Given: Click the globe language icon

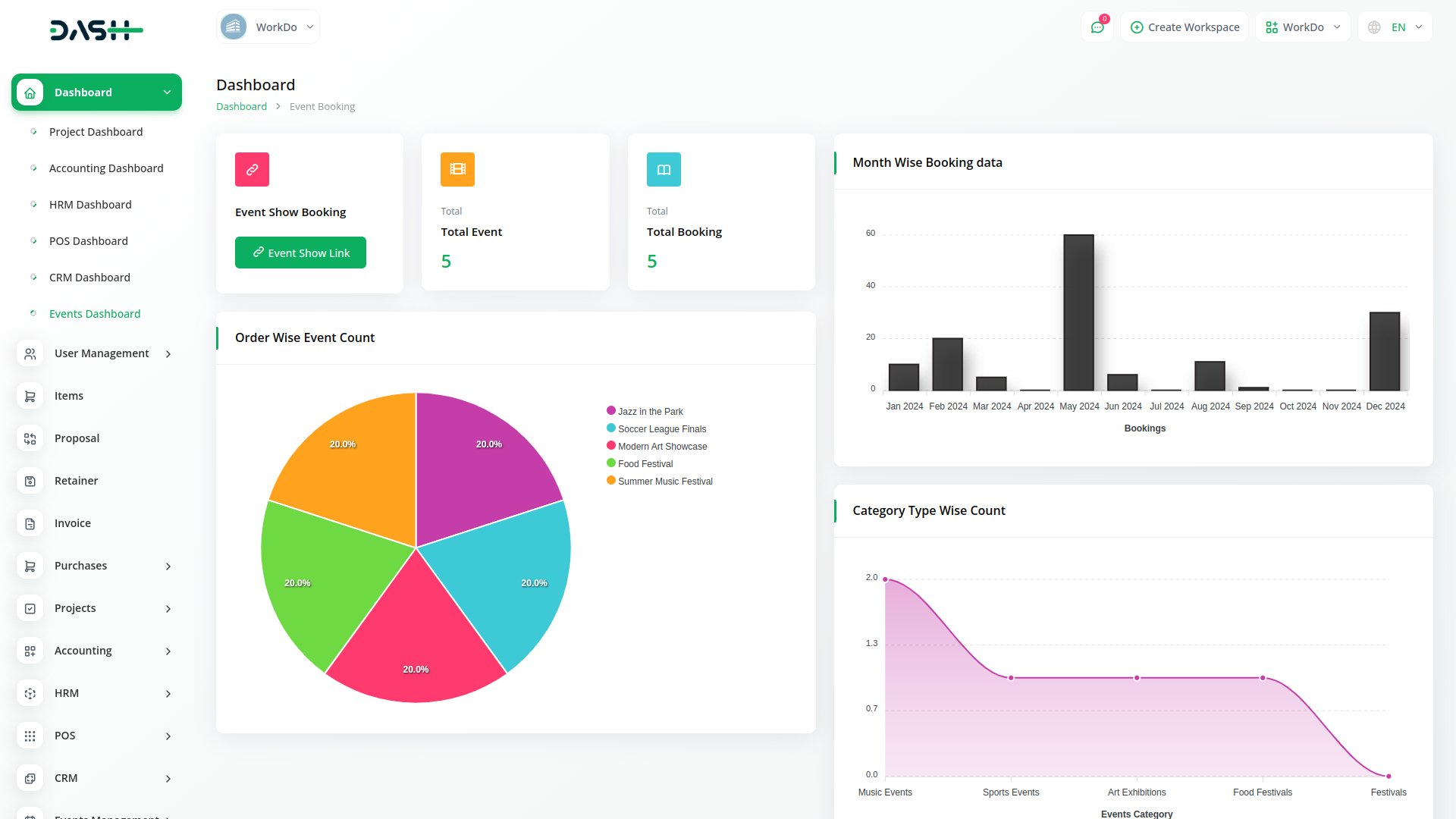Looking at the screenshot, I should click(x=1374, y=27).
